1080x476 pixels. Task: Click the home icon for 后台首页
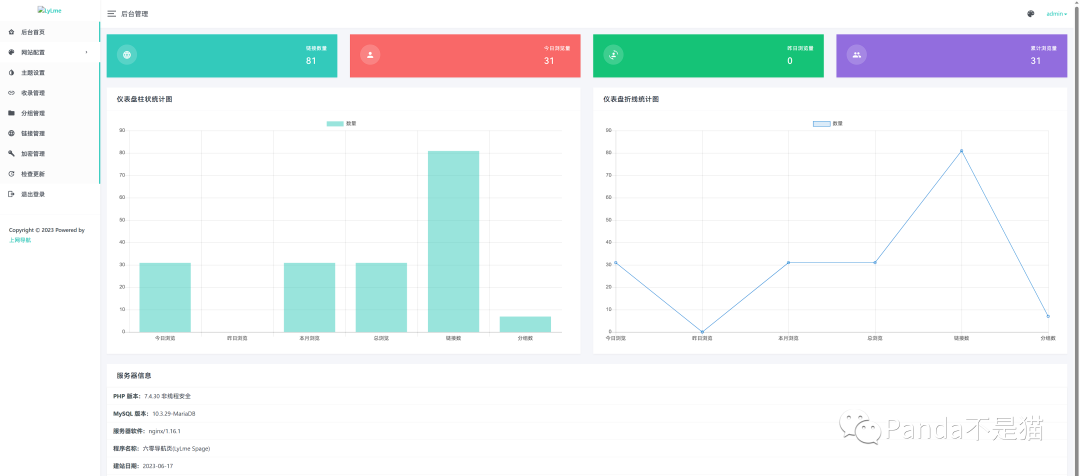11,32
